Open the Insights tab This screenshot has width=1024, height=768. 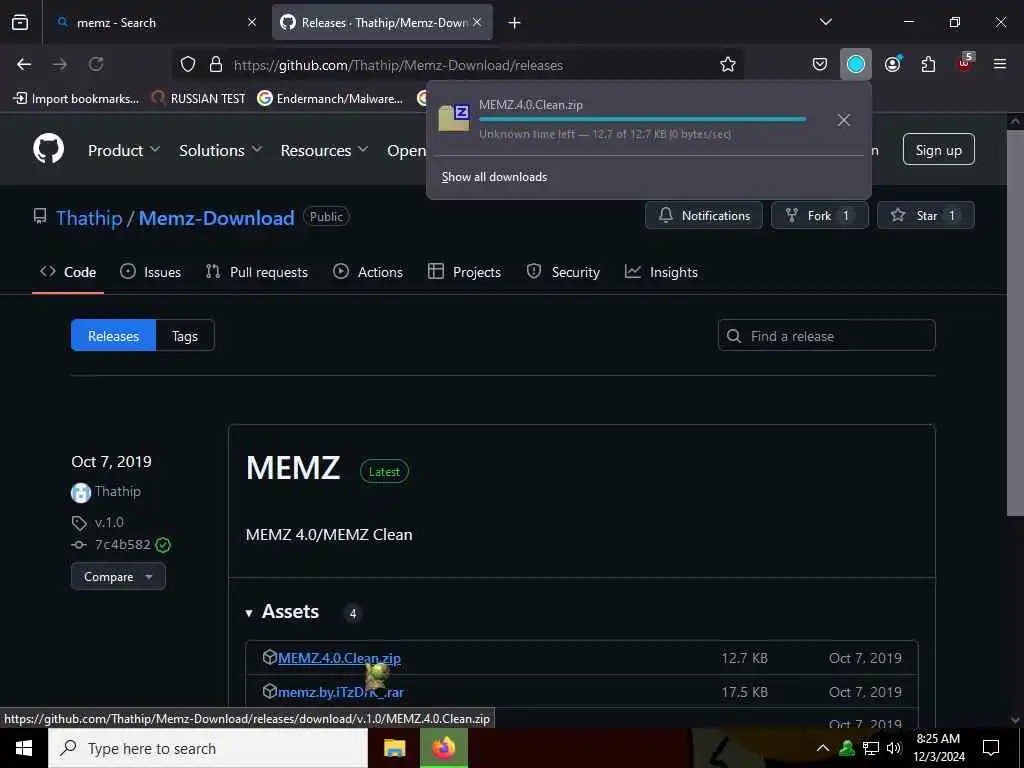661,272
